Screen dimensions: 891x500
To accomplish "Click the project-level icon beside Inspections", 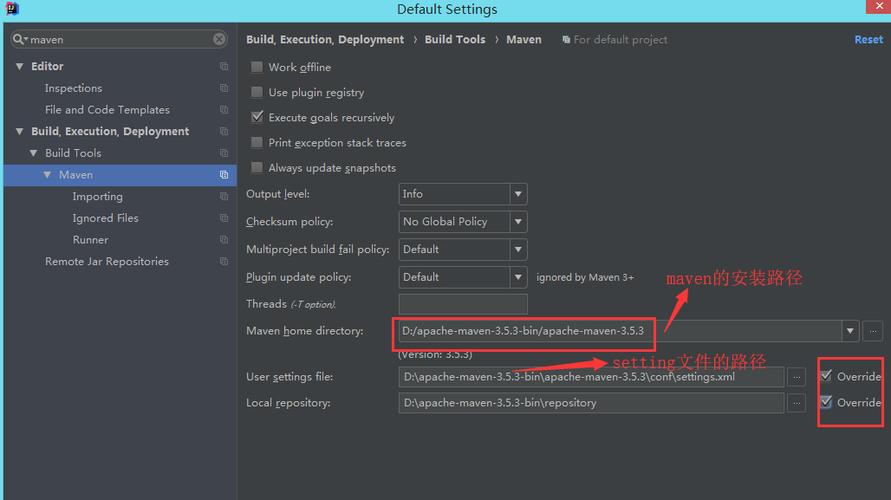I will pyautogui.click(x=224, y=88).
